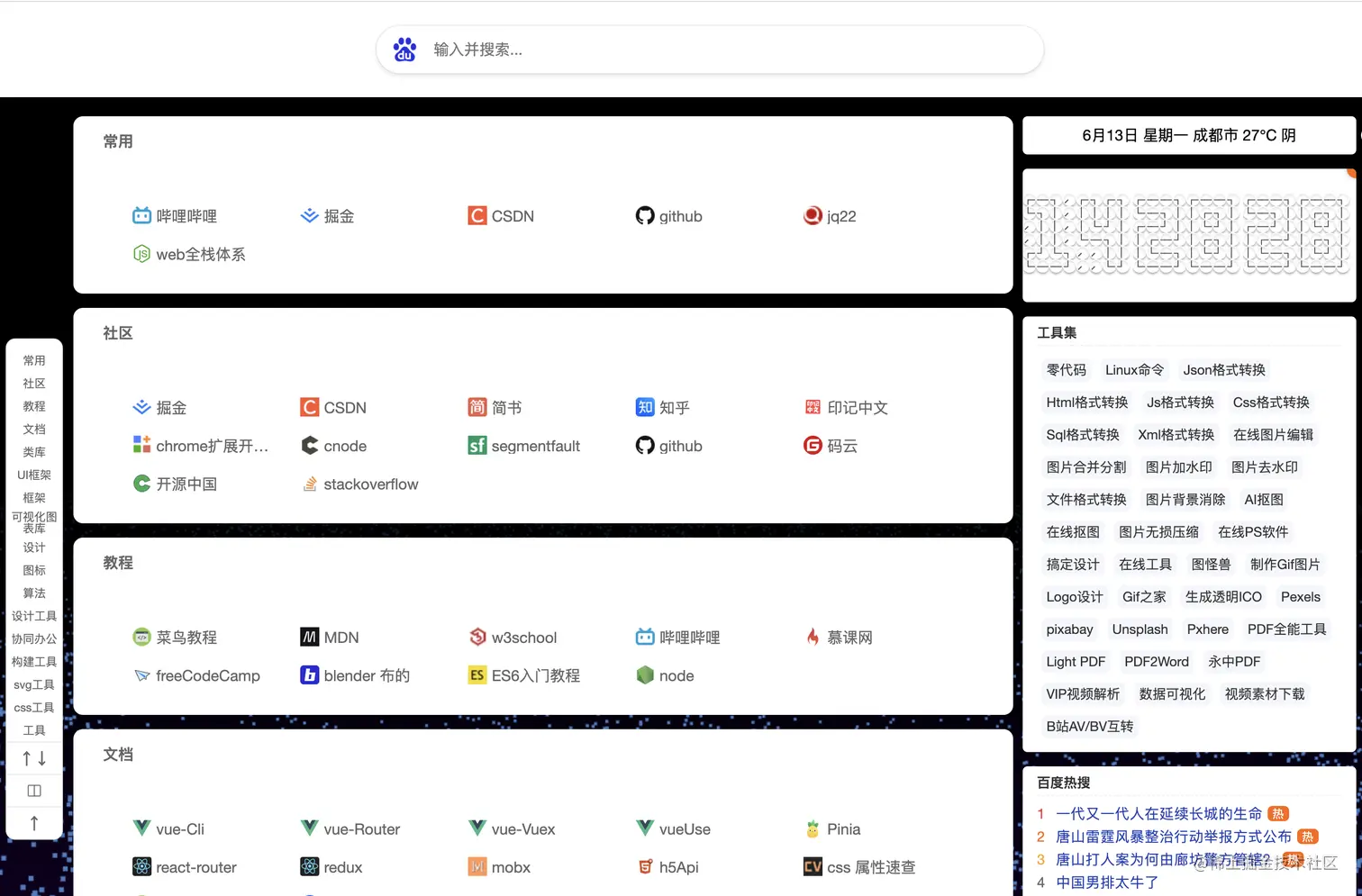Open freeCodeCamp from the 教程 section
The height and width of the screenshot is (896, 1362).
pyautogui.click(x=142, y=675)
